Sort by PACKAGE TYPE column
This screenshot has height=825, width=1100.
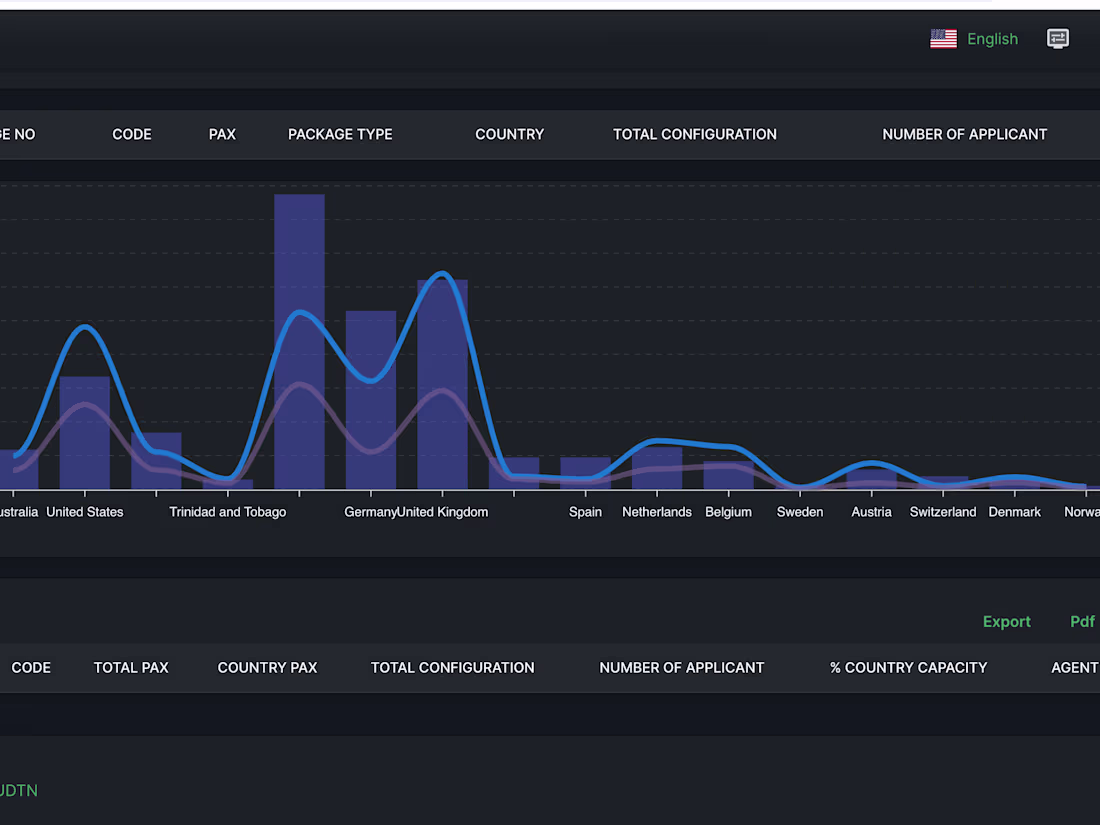click(340, 134)
